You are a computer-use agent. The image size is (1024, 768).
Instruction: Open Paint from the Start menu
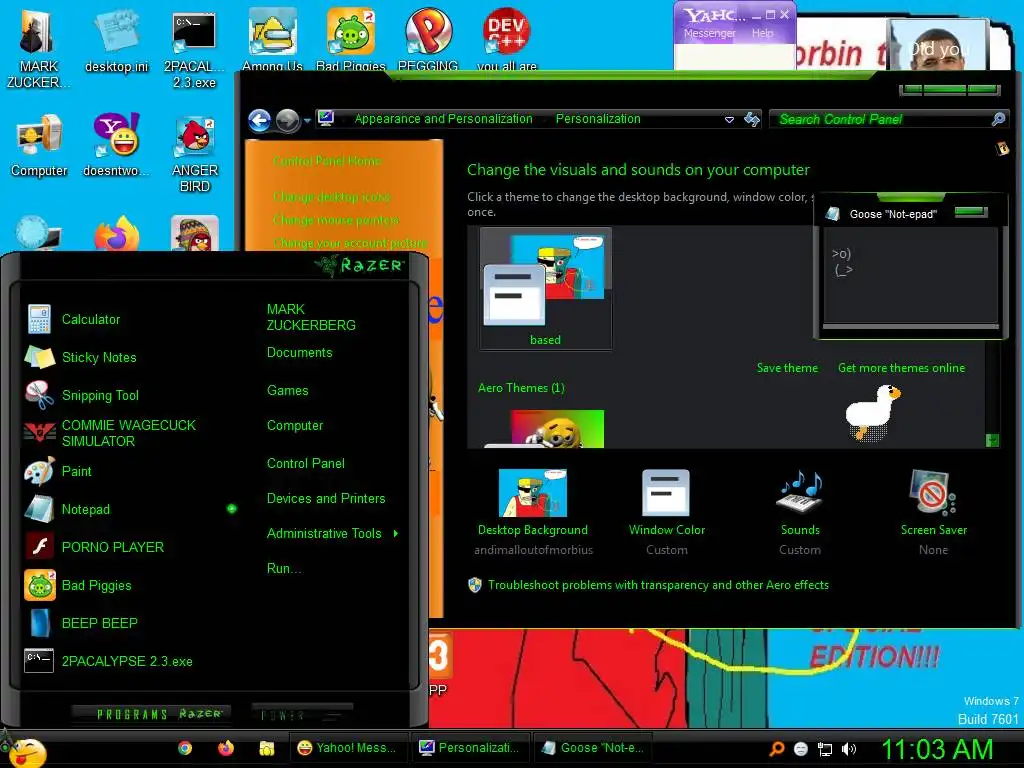(76, 471)
